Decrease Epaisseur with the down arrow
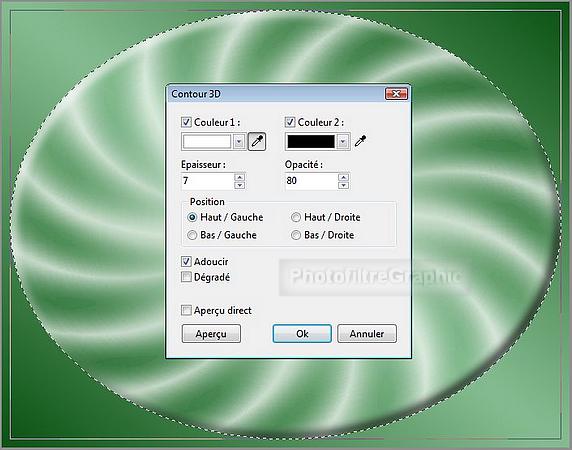 pyautogui.click(x=239, y=185)
